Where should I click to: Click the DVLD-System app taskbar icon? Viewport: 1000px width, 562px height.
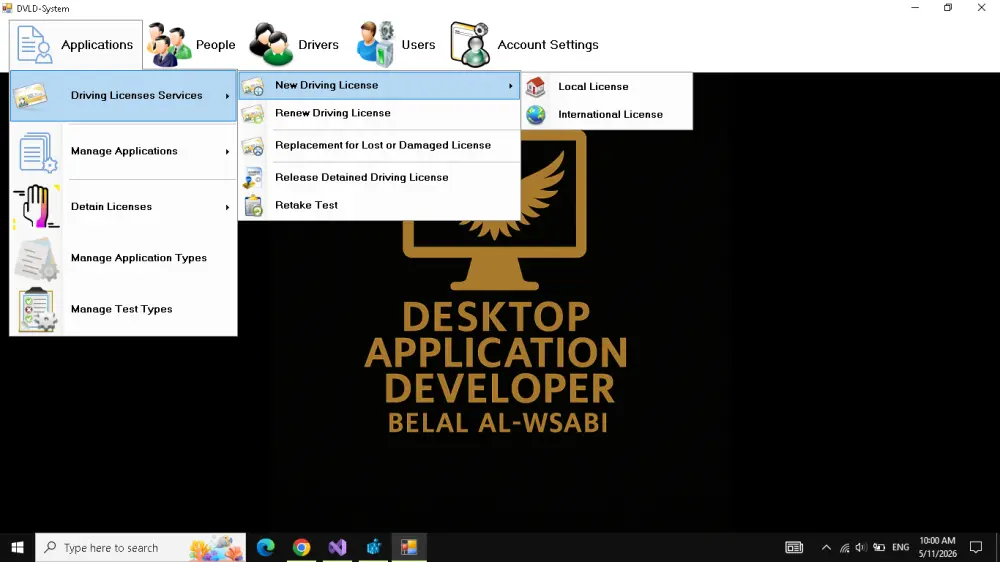tap(409, 547)
